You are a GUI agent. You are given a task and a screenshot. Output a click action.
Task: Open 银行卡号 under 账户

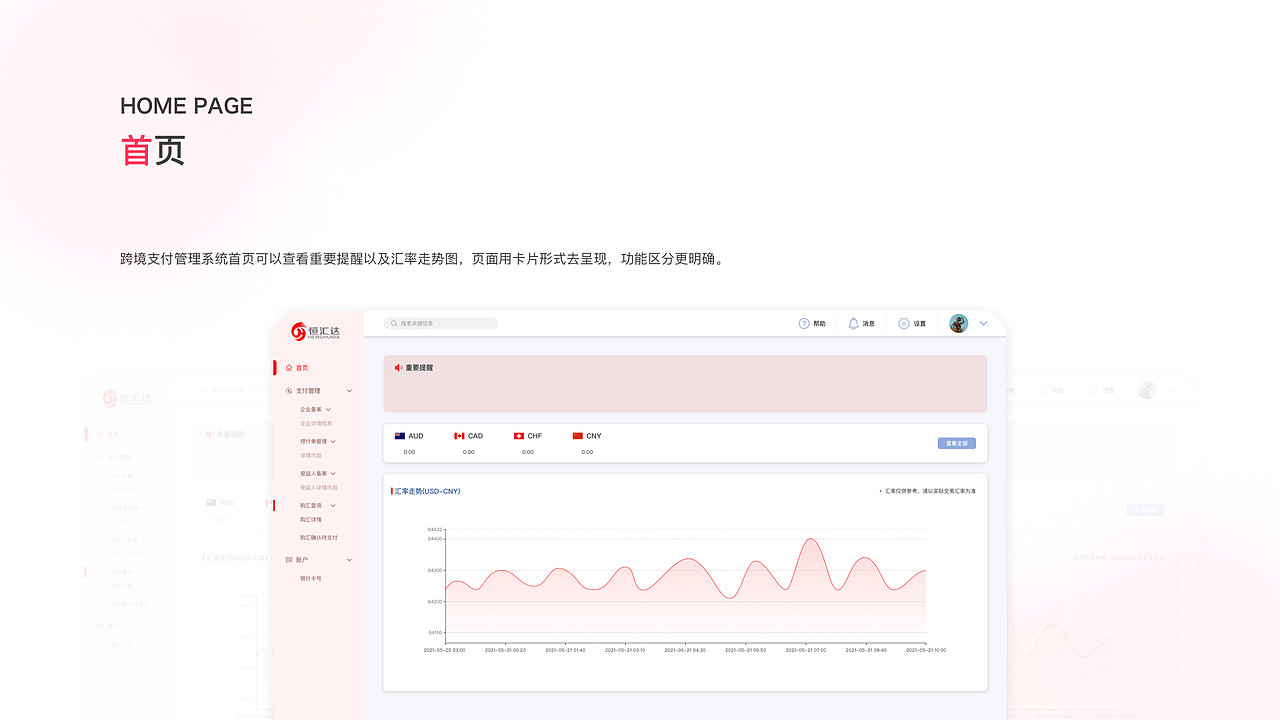[311, 578]
